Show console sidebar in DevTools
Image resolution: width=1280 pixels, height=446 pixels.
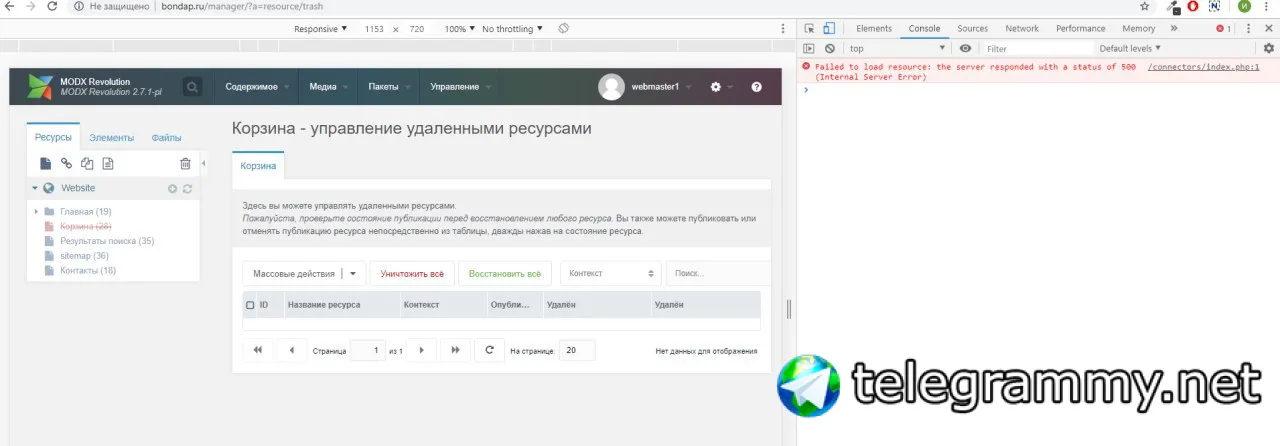(810, 48)
